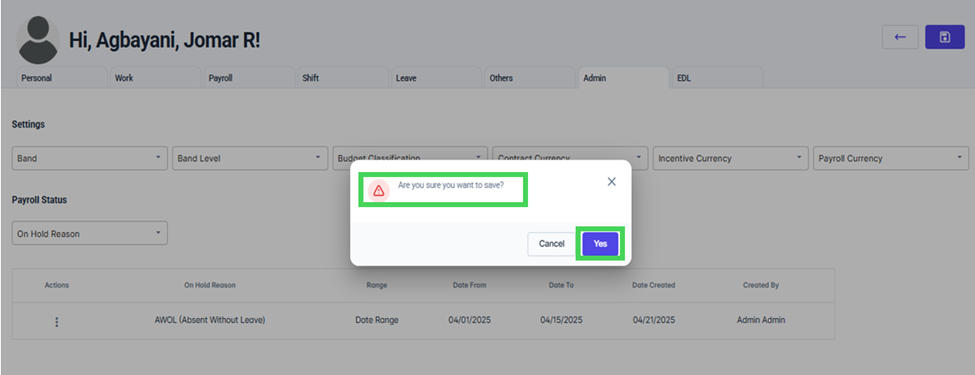Screen dimensions: 975x375
Task: Expand the Payroll Currency dropdown
Action: point(891,158)
